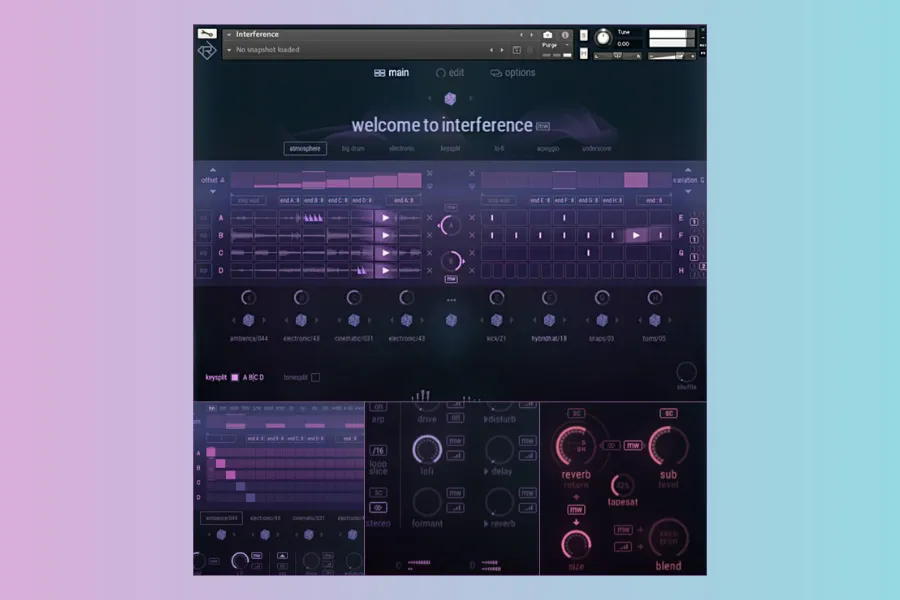
Task: Toggle the keysplit checkbox
Action: pos(235,377)
